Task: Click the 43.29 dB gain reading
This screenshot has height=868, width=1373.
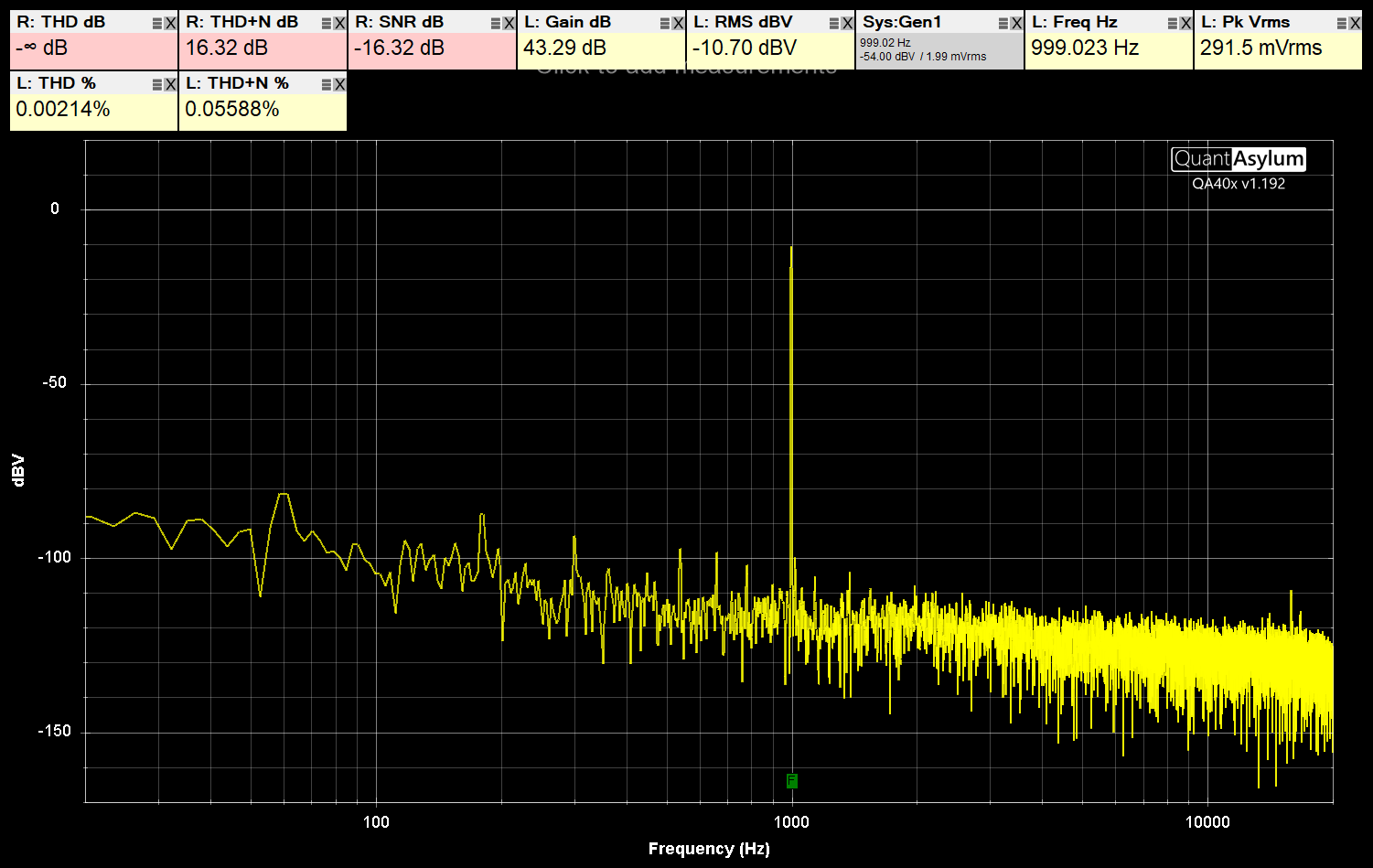Action: [565, 48]
